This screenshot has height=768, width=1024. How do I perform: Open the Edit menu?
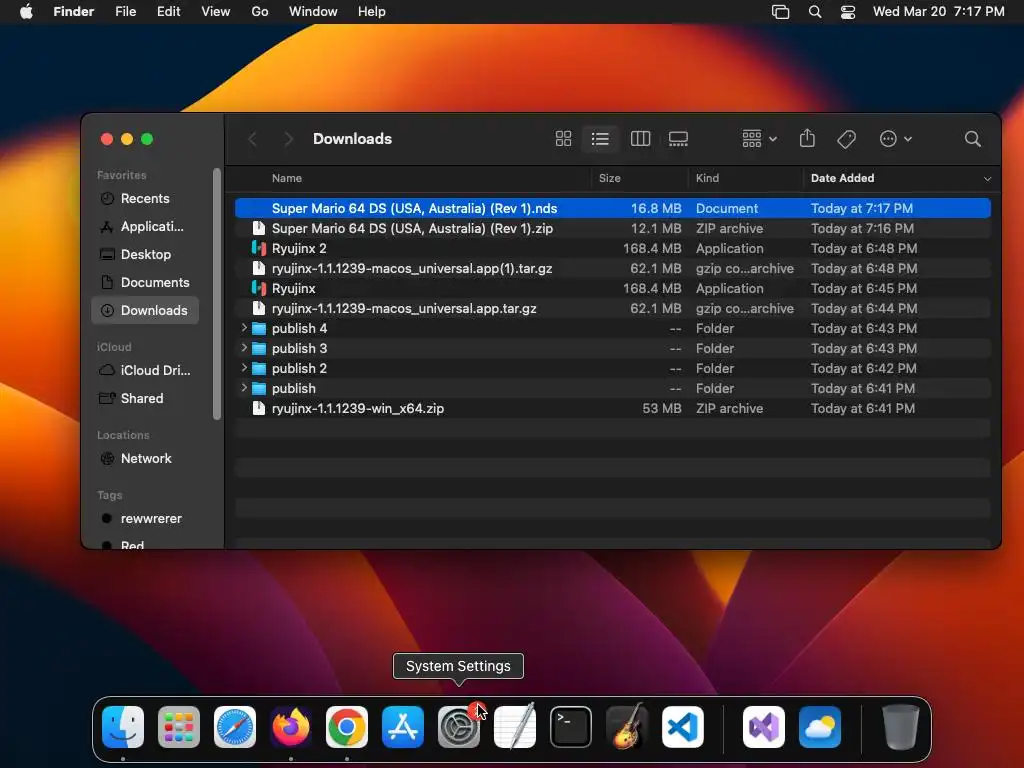[168, 12]
